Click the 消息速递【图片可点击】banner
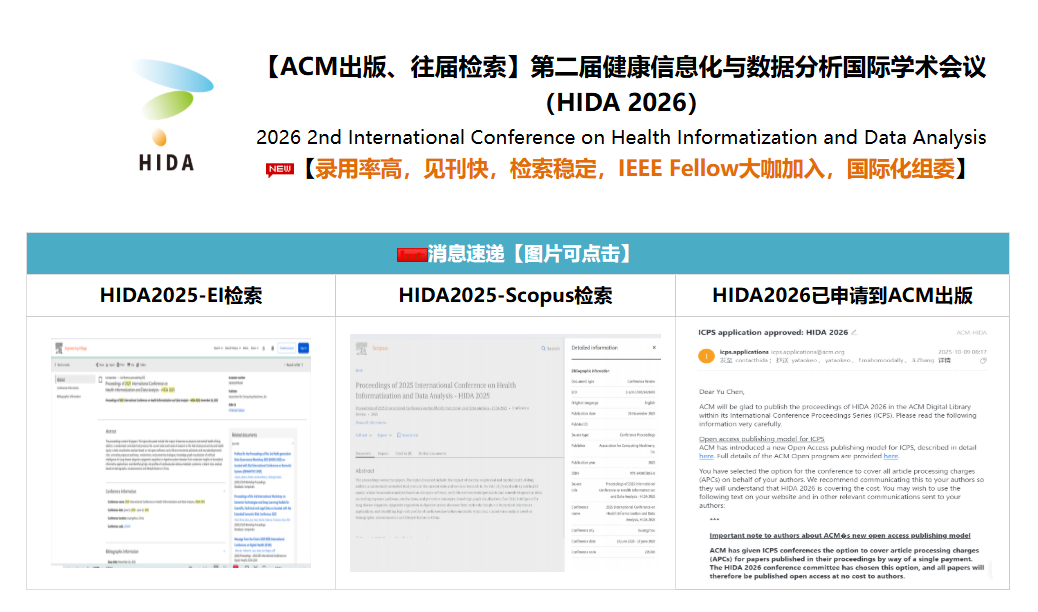Viewport: 1038px width, 612px height. pyautogui.click(x=518, y=254)
